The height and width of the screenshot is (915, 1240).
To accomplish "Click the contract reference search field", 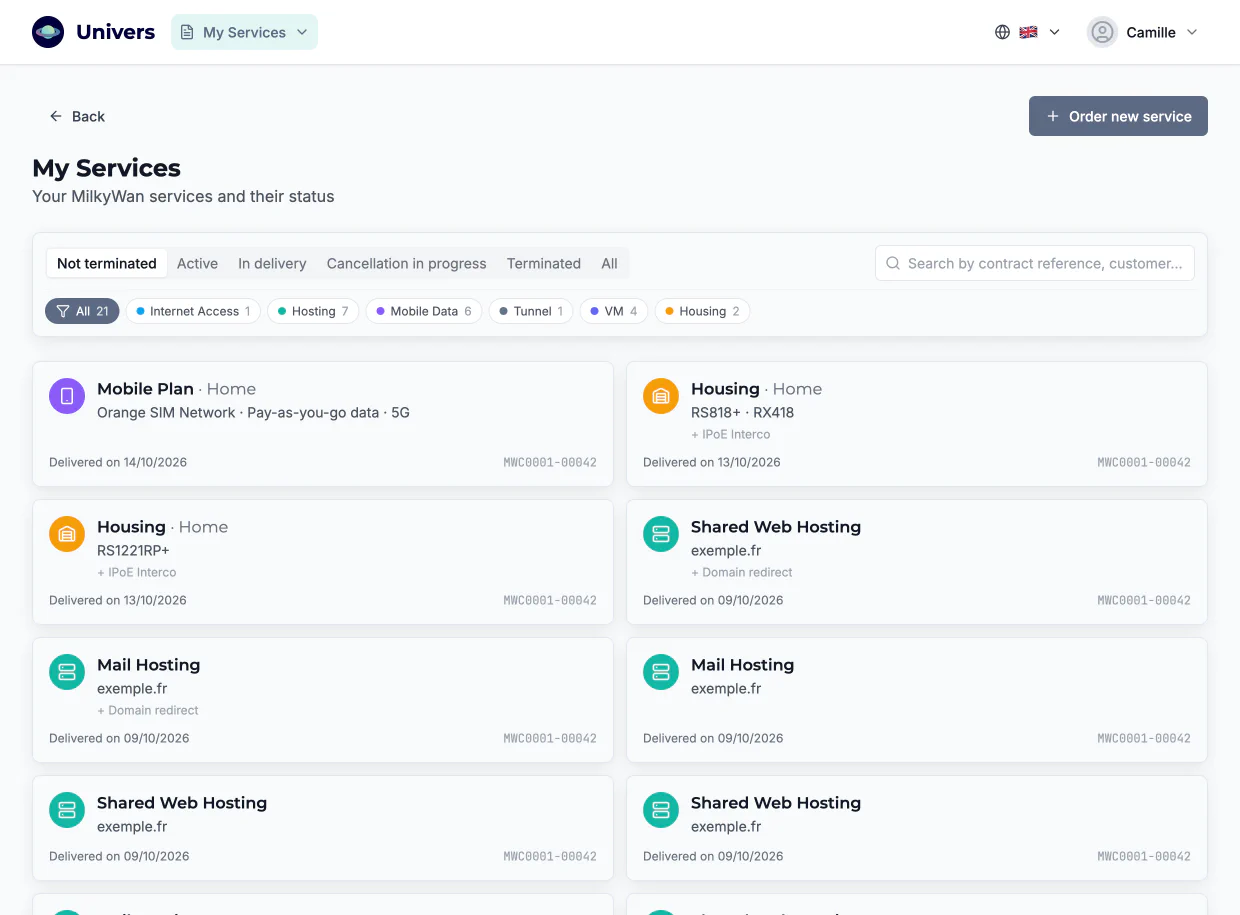I will [1034, 263].
